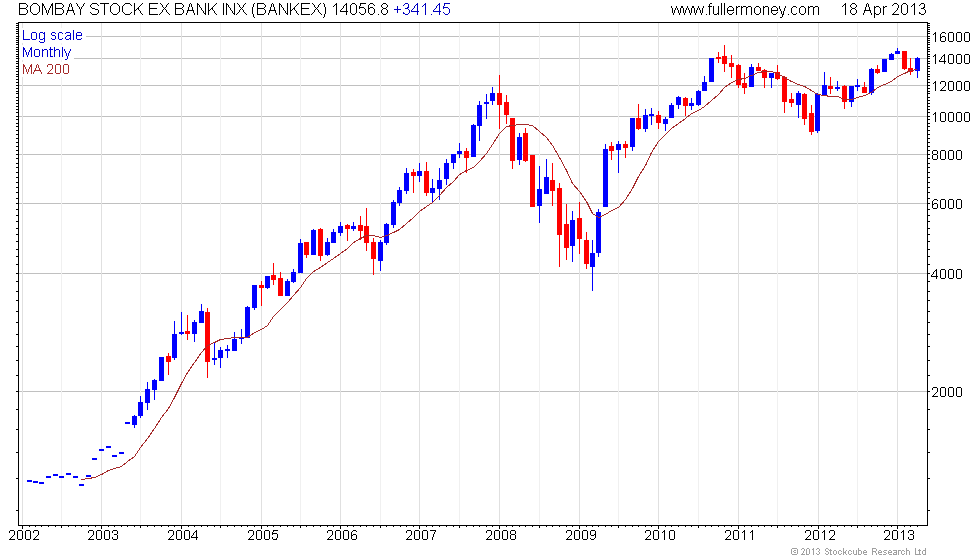Click the MA 200 legend label

(x=46, y=69)
